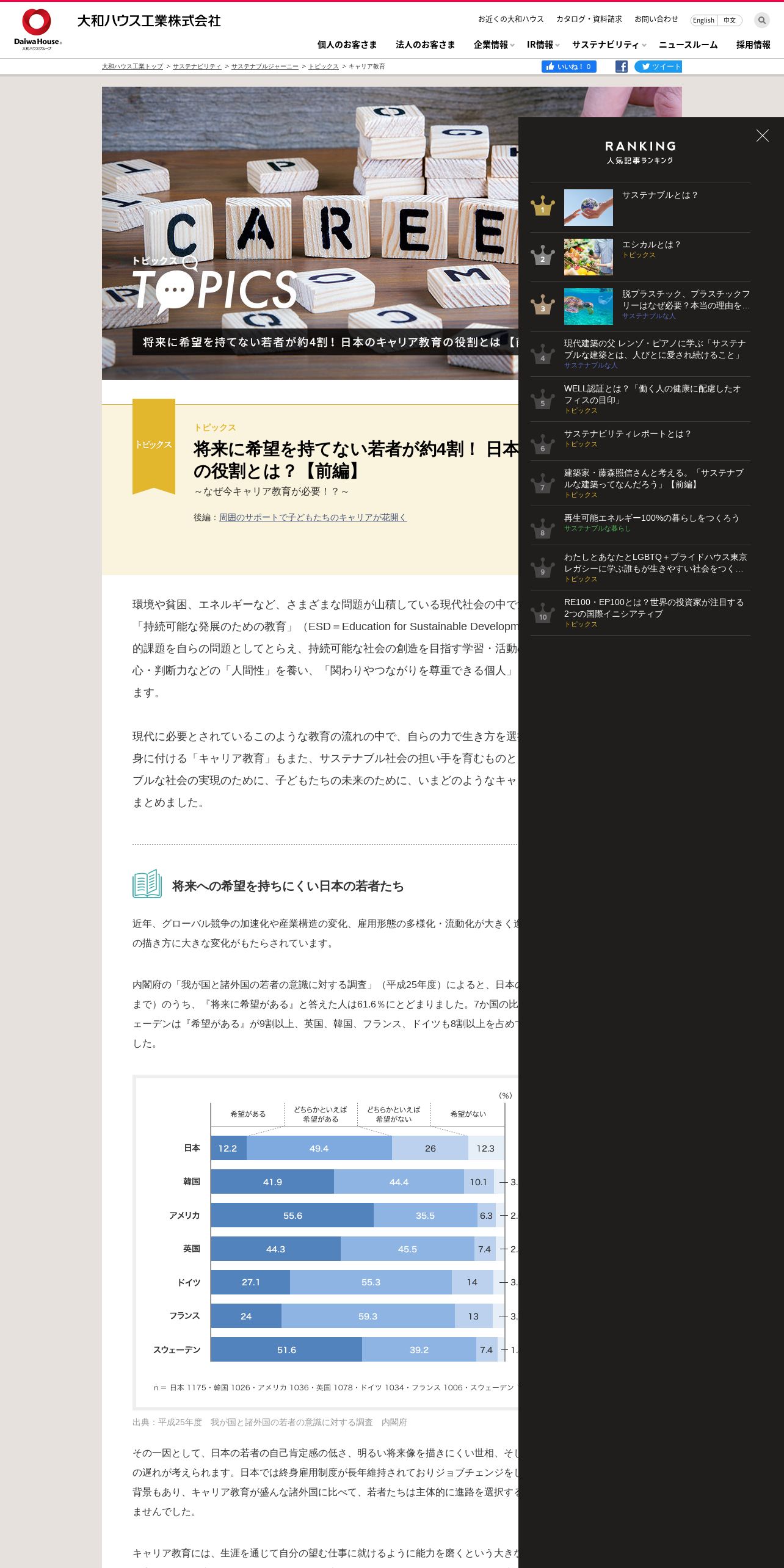Click the open book section icon
784x1568 pixels.
tap(147, 884)
